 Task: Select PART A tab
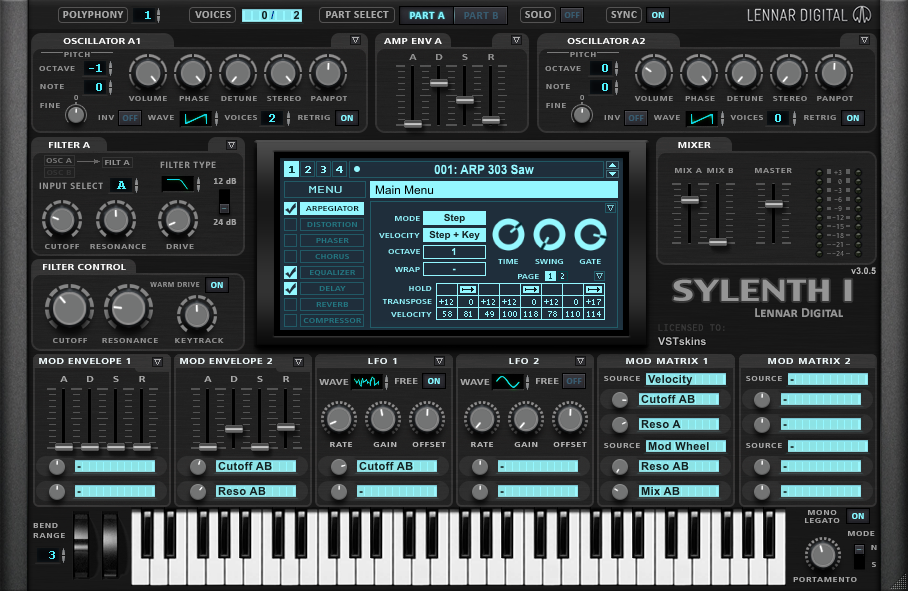[x=427, y=16]
